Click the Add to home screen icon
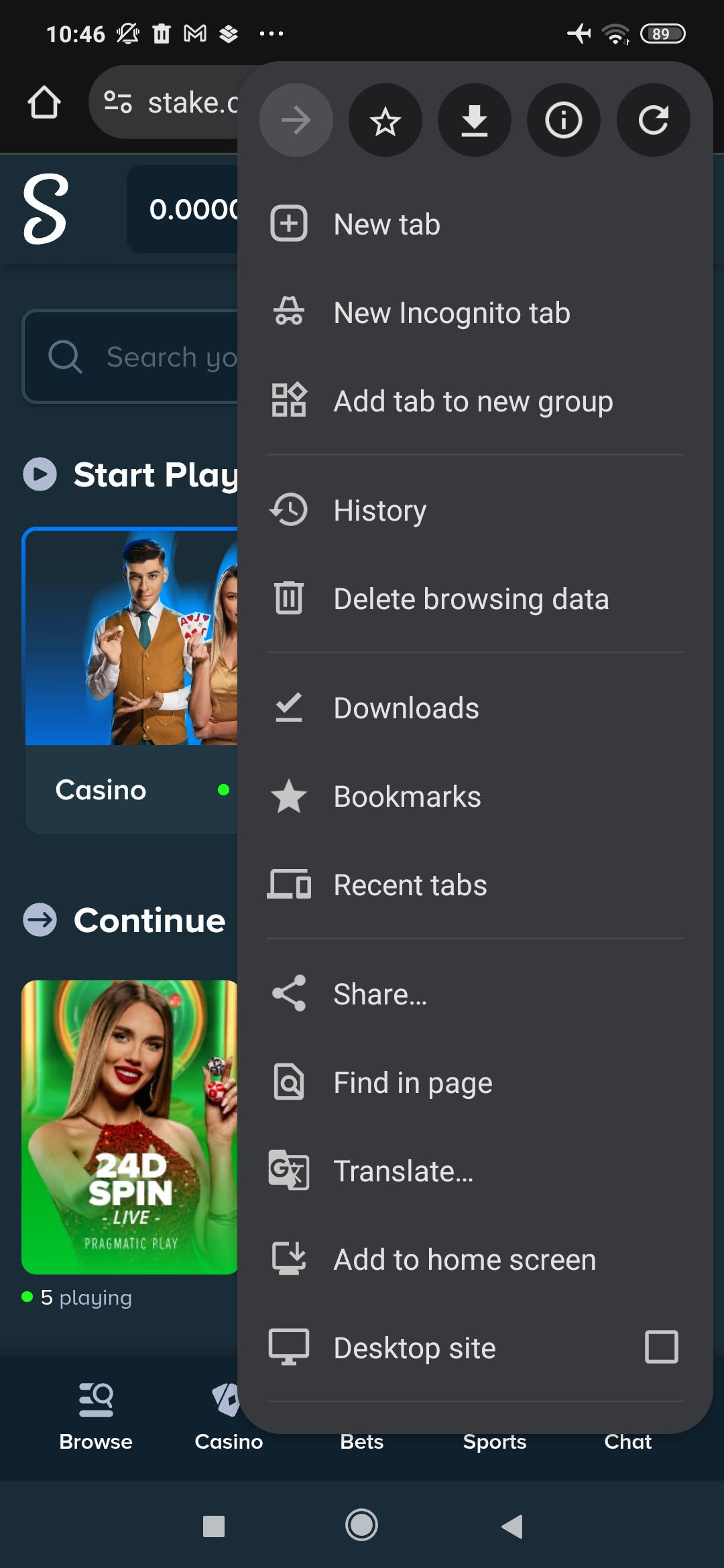 pyautogui.click(x=289, y=1258)
